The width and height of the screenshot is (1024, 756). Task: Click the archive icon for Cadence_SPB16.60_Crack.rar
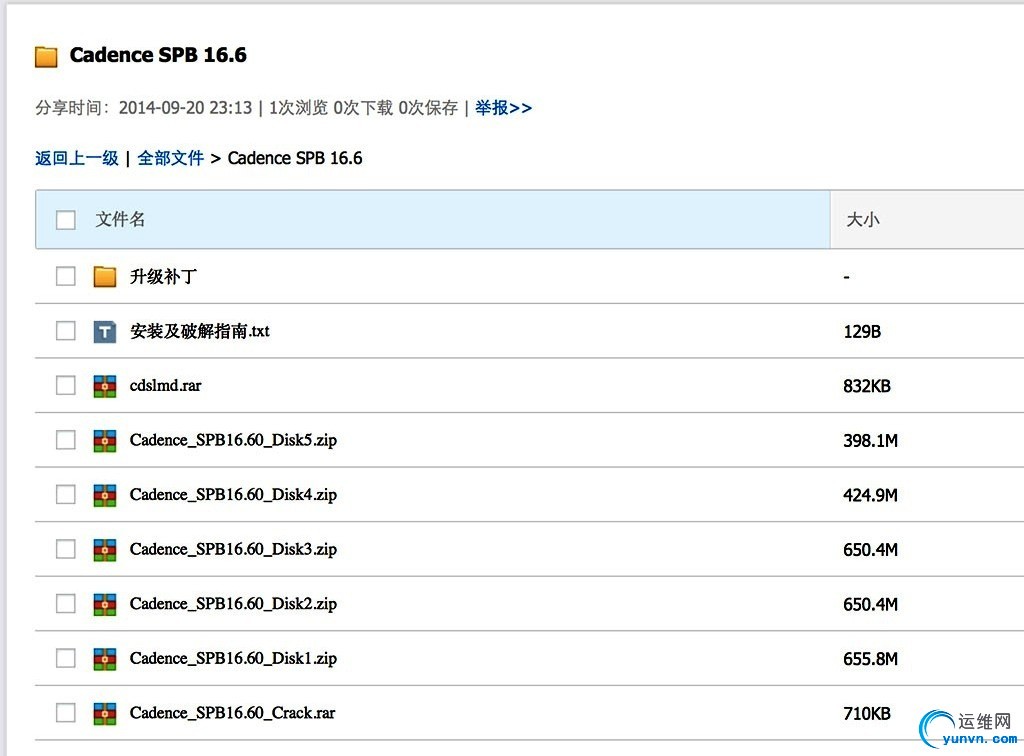click(x=105, y=714)
